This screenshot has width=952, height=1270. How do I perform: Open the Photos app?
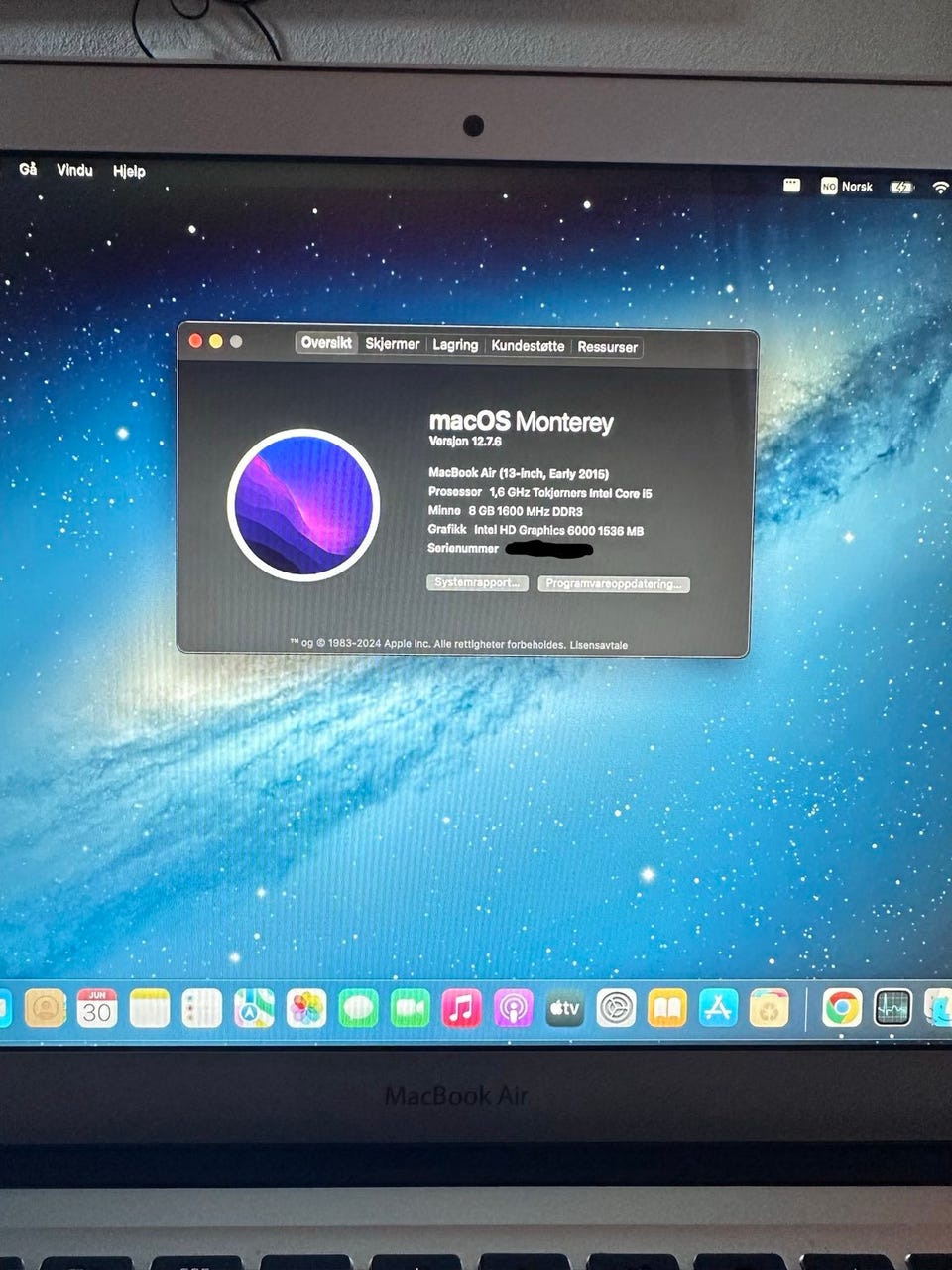click(x=306, y=1009)
